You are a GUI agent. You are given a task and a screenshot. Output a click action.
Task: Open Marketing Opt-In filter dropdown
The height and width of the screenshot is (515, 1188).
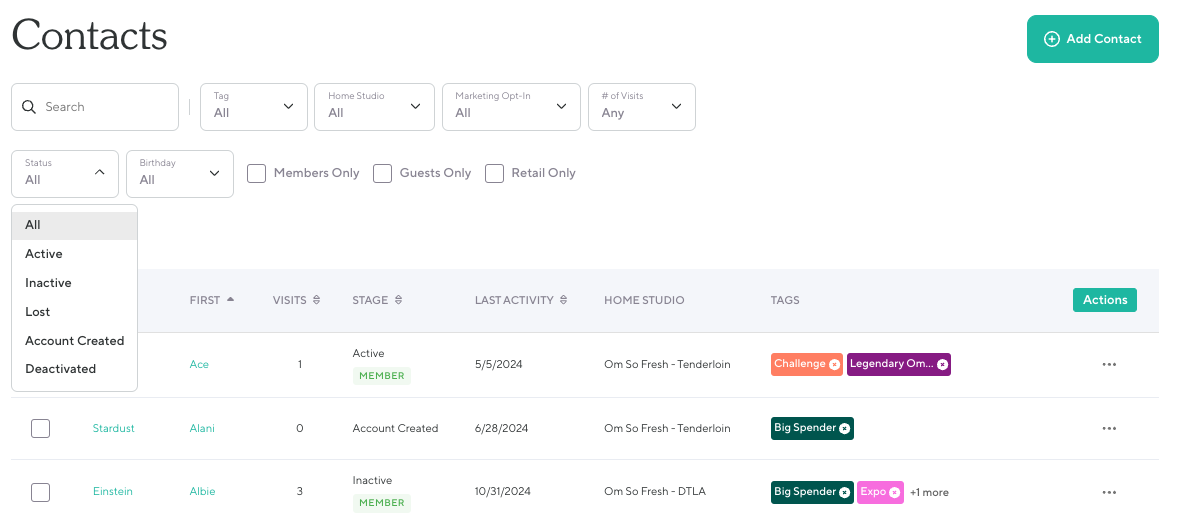coord(511,106)
